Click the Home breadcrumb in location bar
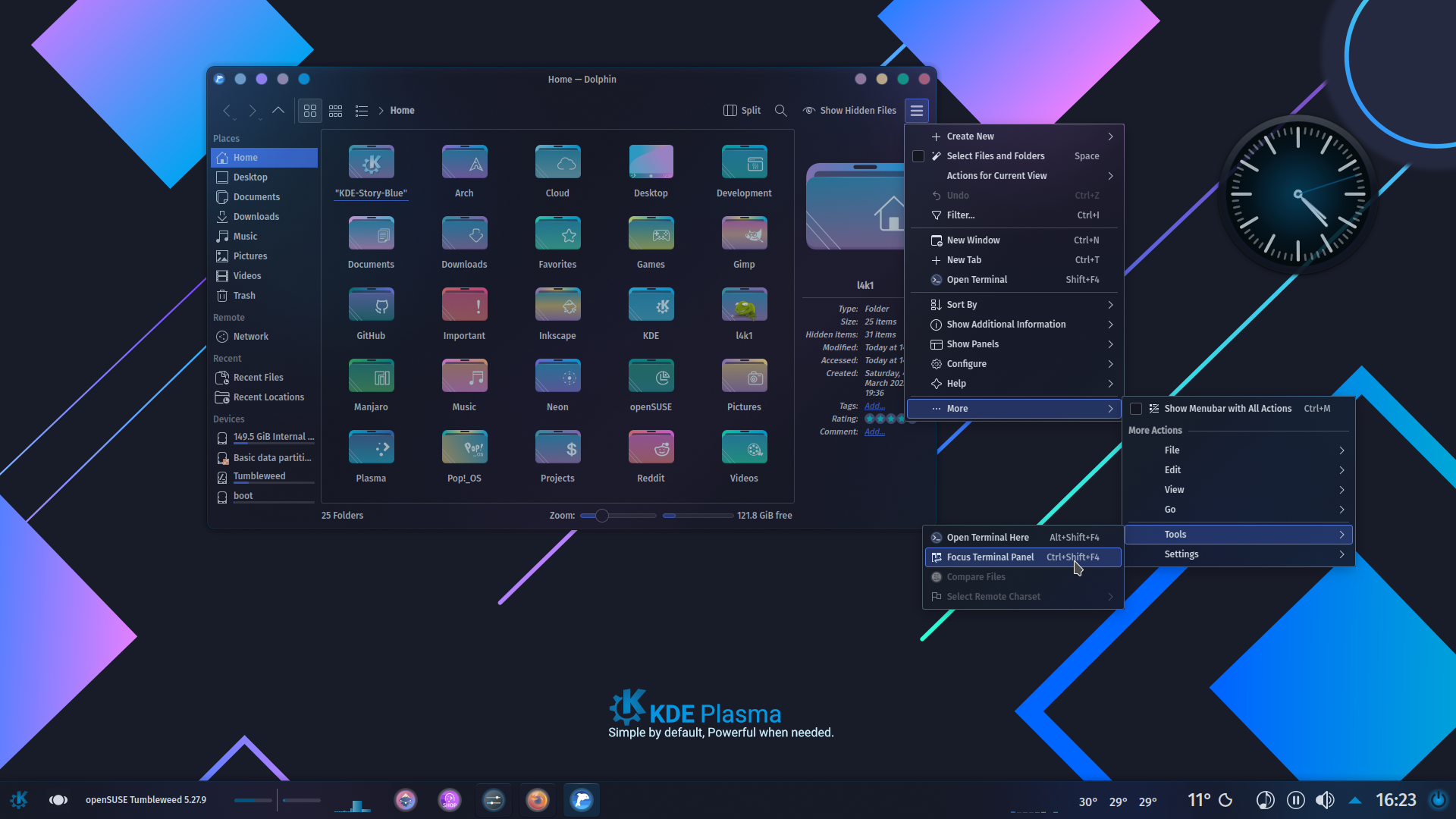 (402, 111)
